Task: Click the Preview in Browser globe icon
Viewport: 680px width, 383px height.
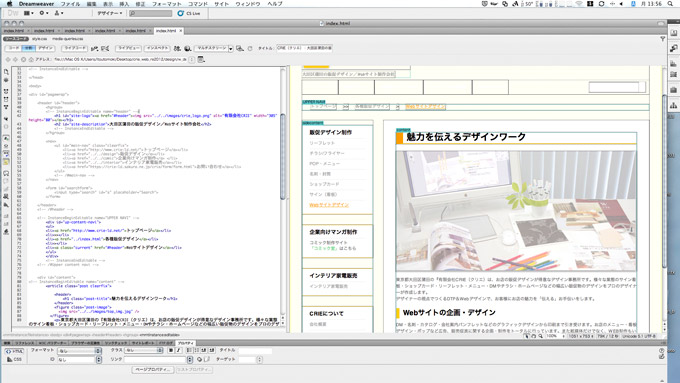Action: [187, 49]
